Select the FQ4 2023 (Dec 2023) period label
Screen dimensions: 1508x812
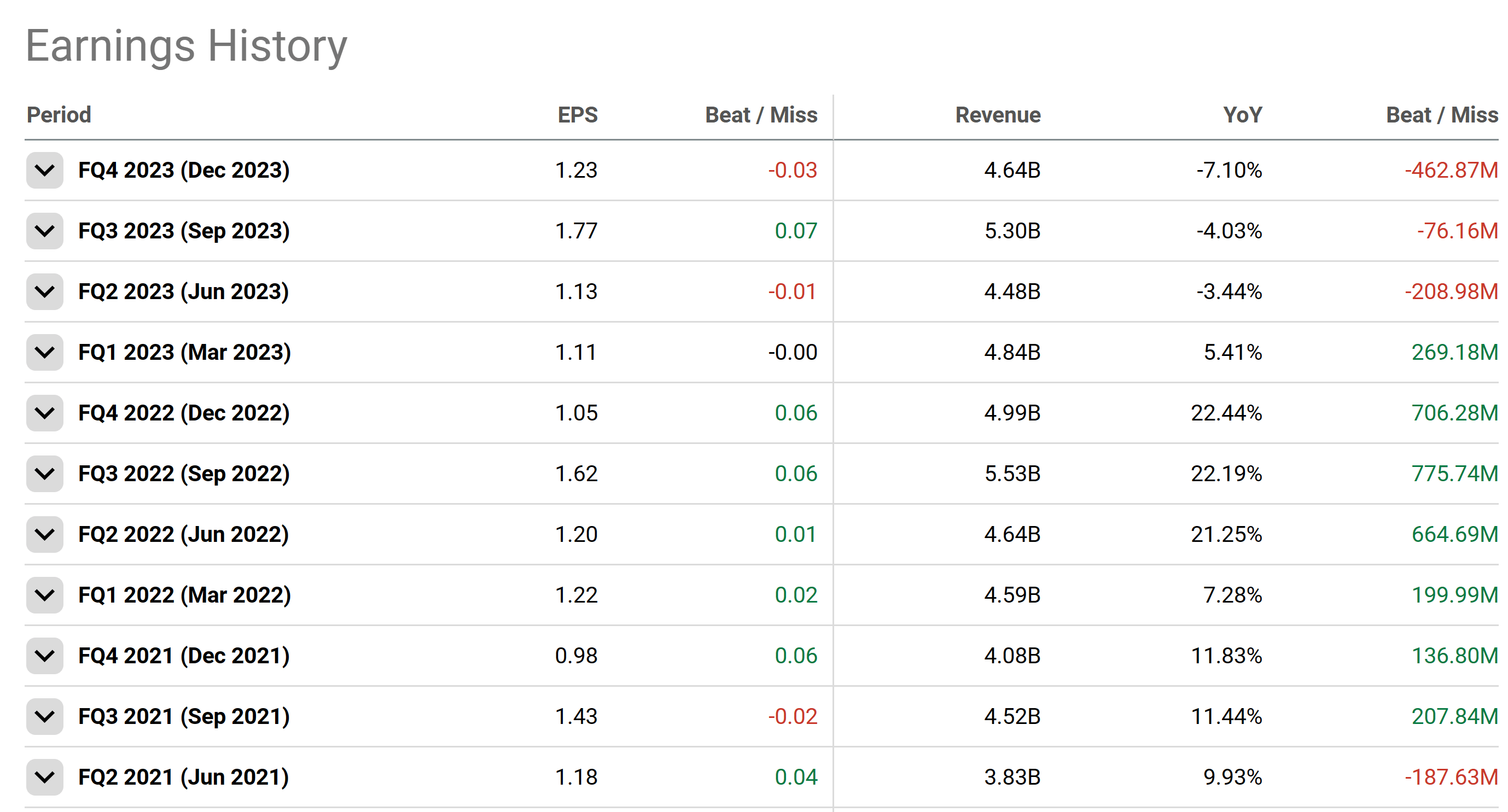point(184,170)
